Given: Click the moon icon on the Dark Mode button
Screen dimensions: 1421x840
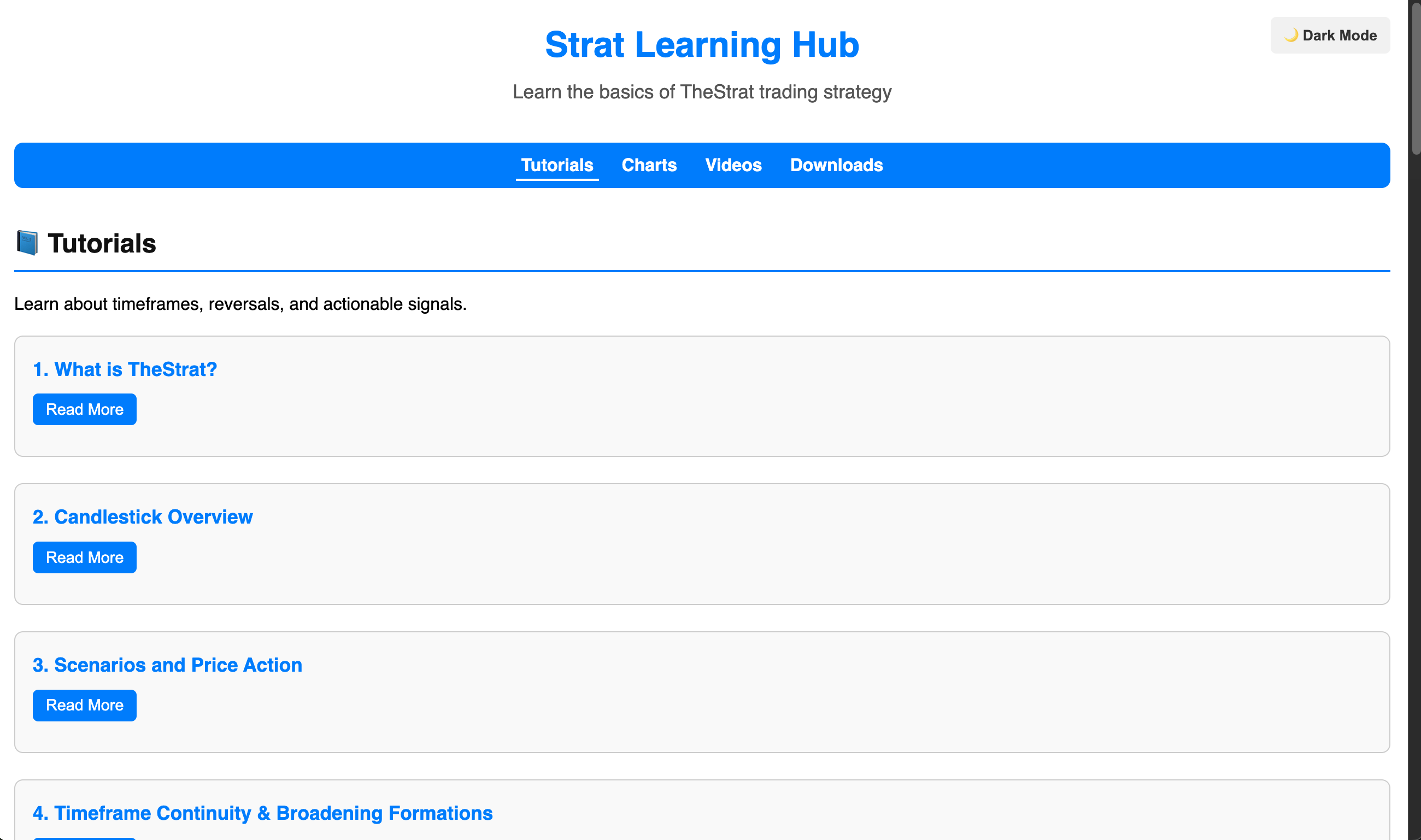Looking at the screenshot, I should click(x=1292, y=35).
